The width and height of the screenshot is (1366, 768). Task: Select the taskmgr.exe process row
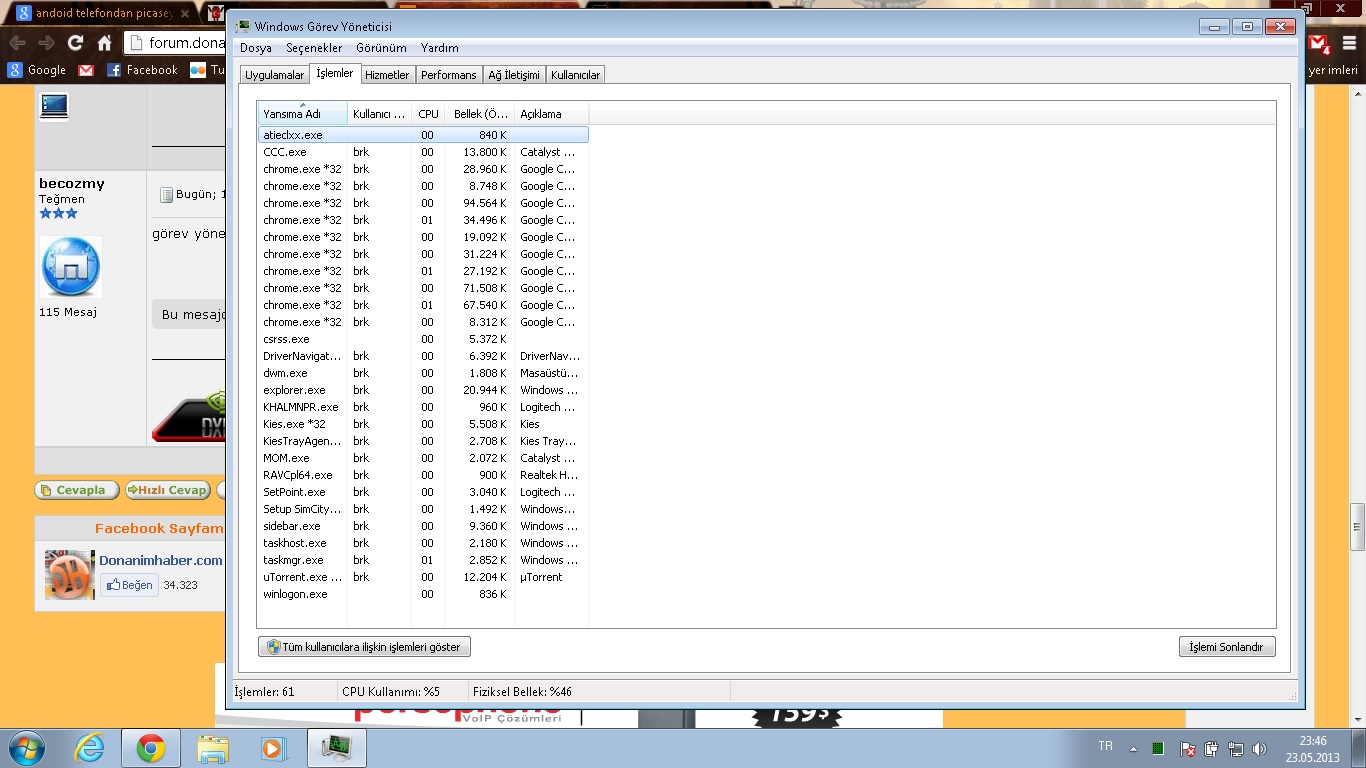pos(423,560)
